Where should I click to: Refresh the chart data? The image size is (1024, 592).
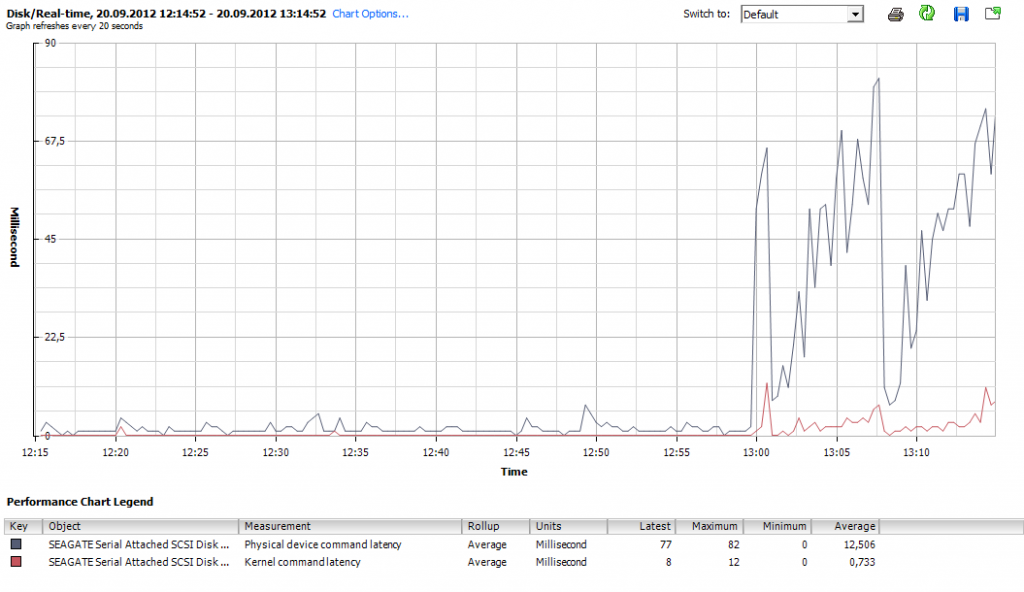coord(927,13)
